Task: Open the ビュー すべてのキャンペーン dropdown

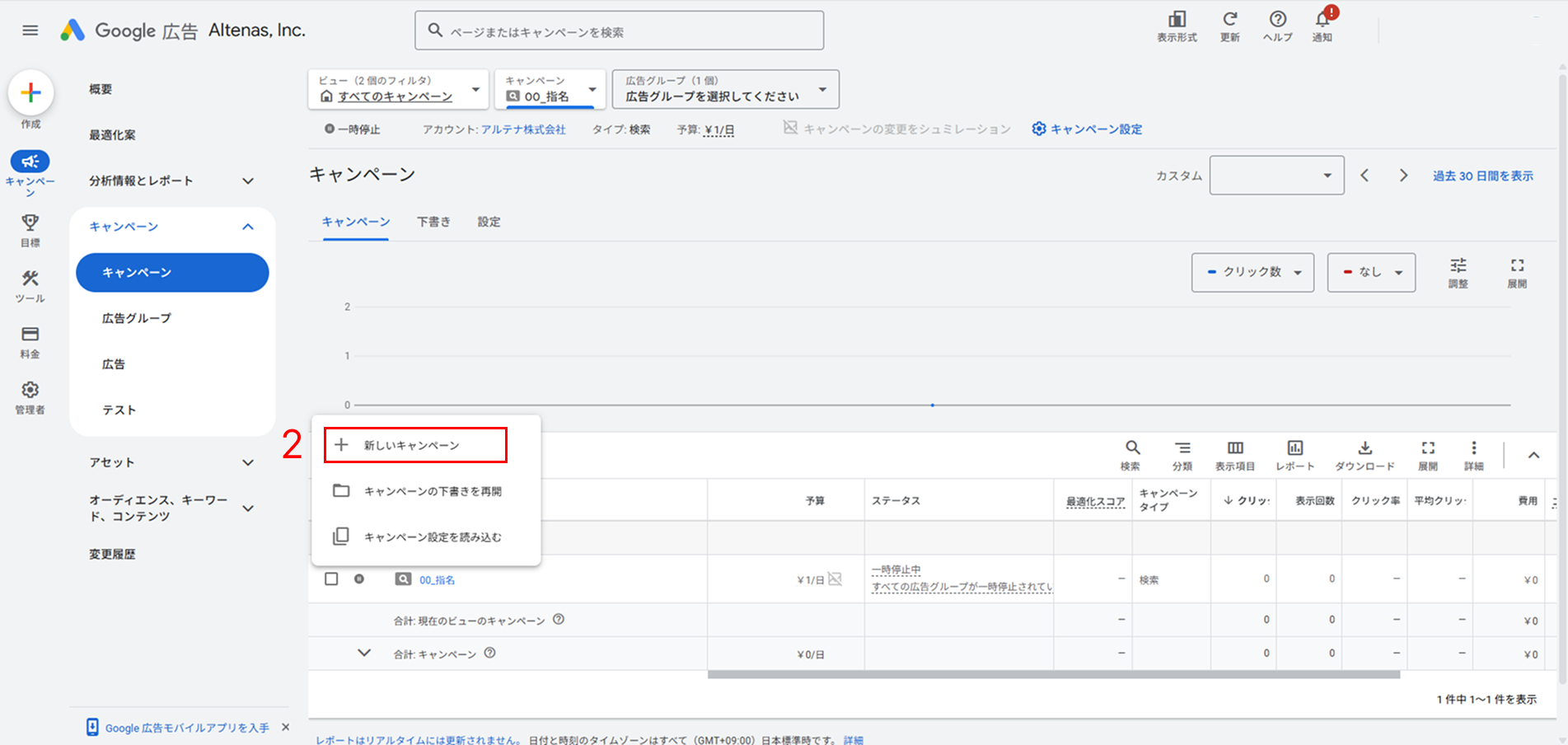Action: tap(399, 89)
